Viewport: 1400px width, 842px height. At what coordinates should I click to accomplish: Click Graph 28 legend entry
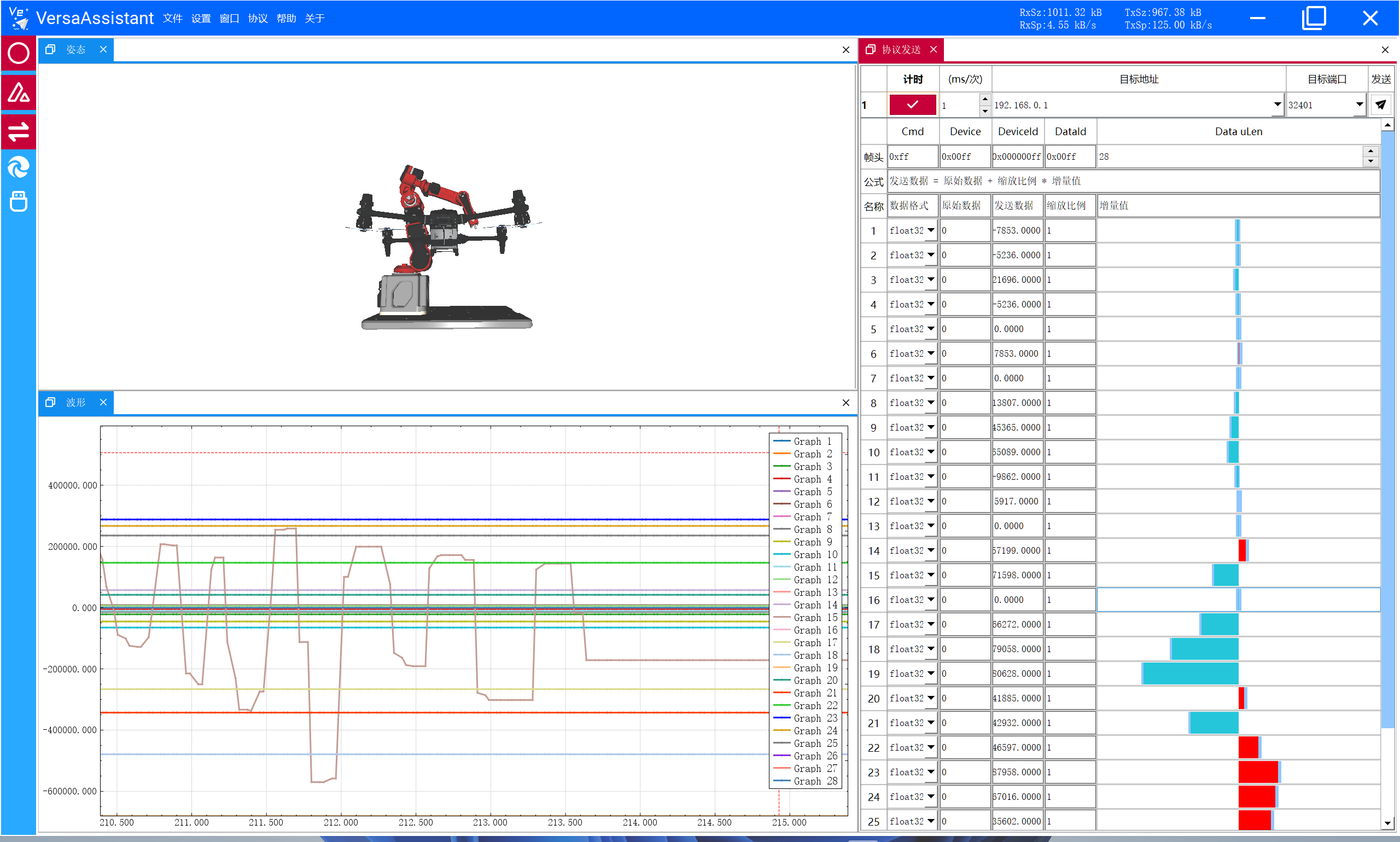point(805,781)
